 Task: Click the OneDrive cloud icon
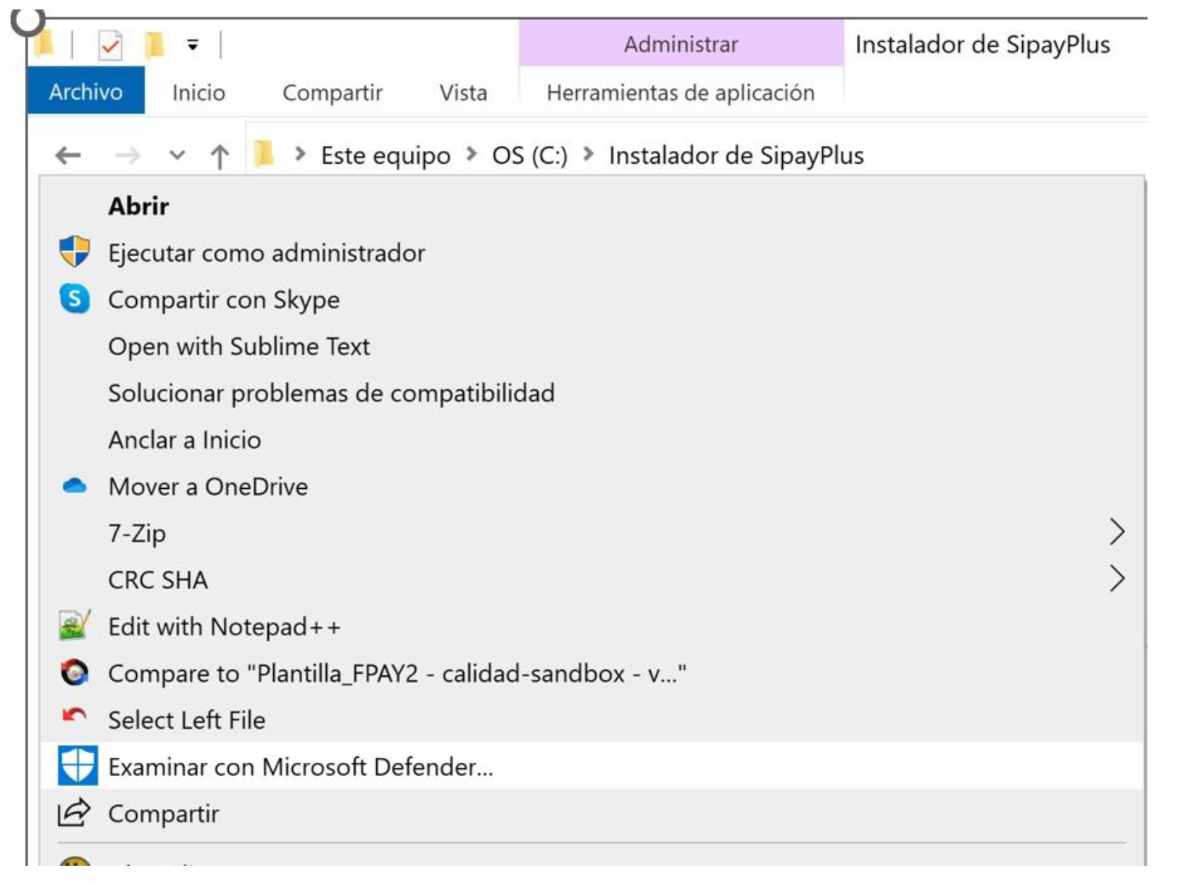tap(74, 487)
